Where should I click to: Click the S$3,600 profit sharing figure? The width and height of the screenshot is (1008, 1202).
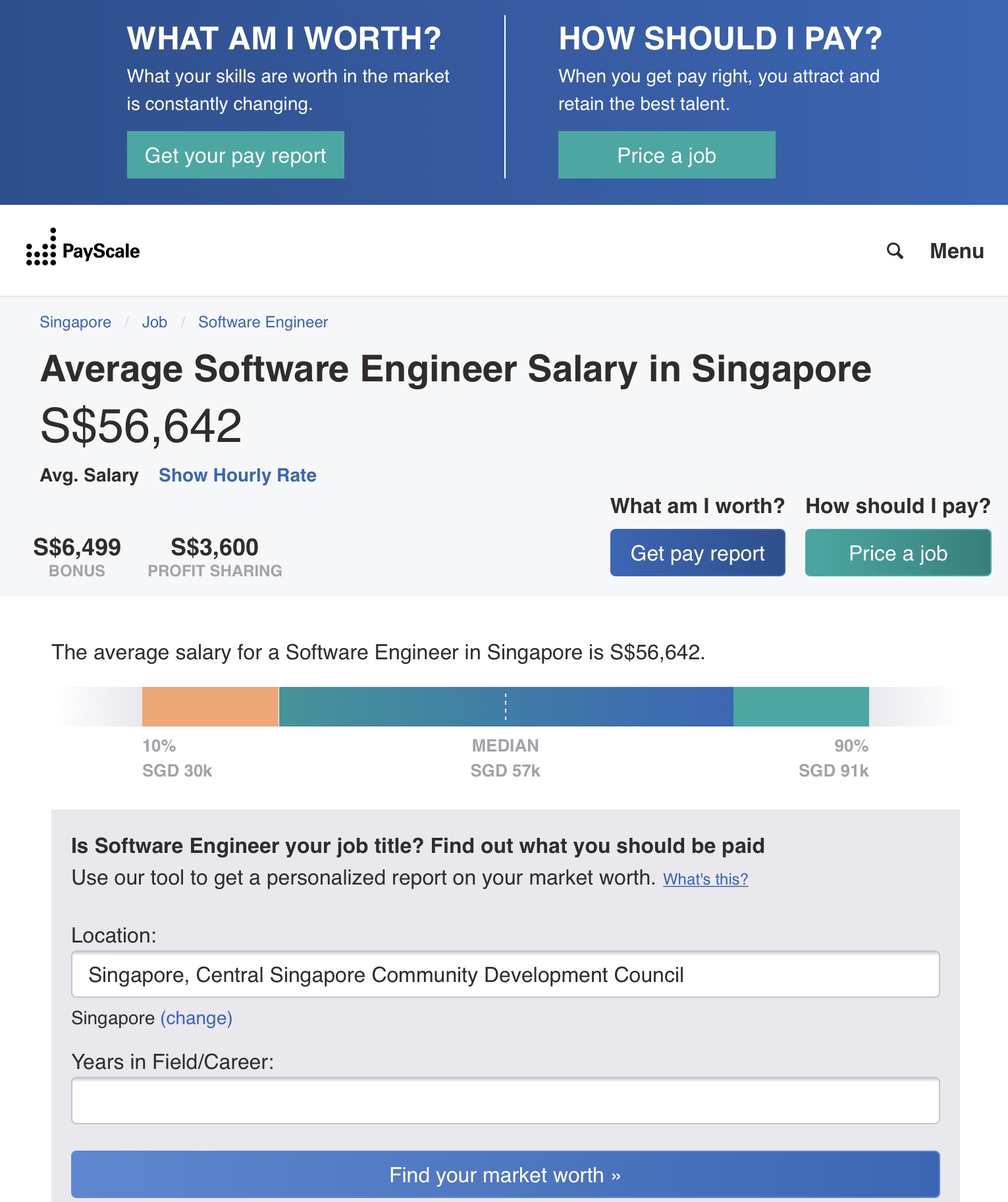click(215, 547)
